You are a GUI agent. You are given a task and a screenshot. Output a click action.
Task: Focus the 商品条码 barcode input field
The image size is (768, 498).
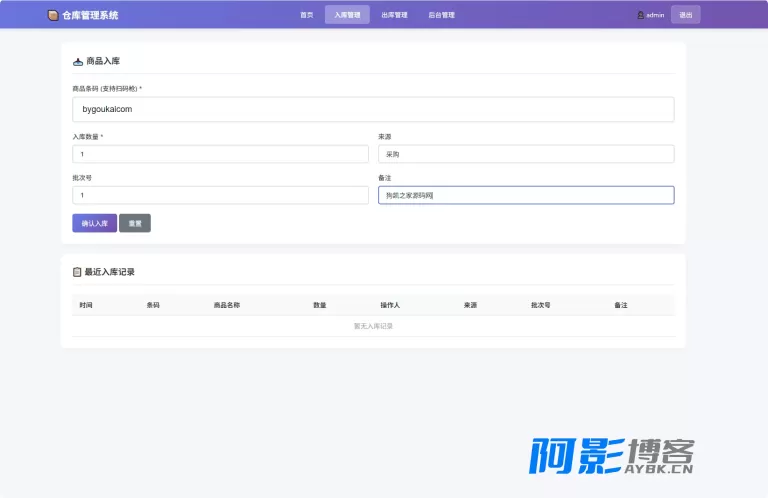coord(373,109)
